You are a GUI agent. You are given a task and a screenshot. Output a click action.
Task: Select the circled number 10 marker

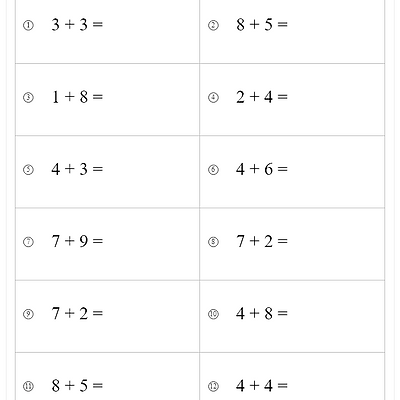tap(213, 314)
